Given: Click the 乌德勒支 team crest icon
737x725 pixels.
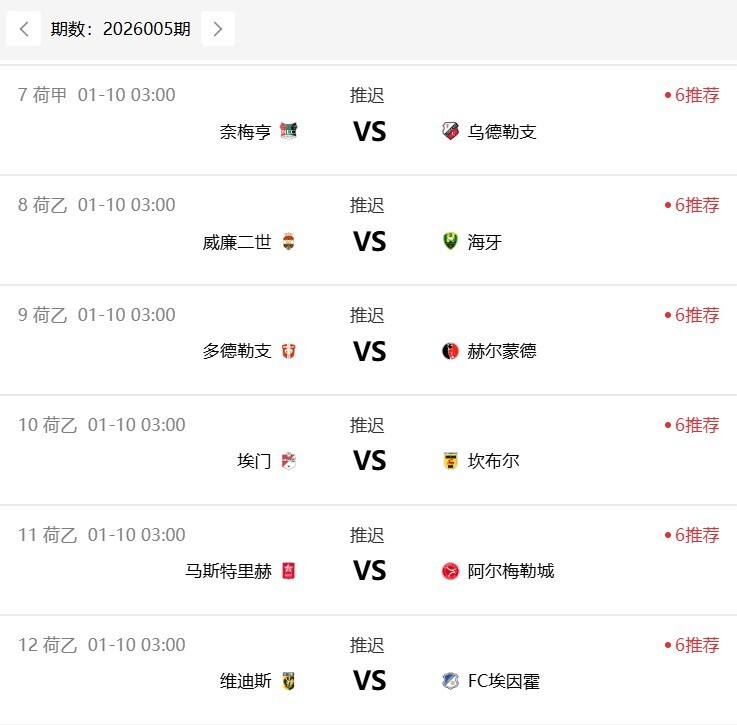Looking at the screenshot, I should pos(450,131).
